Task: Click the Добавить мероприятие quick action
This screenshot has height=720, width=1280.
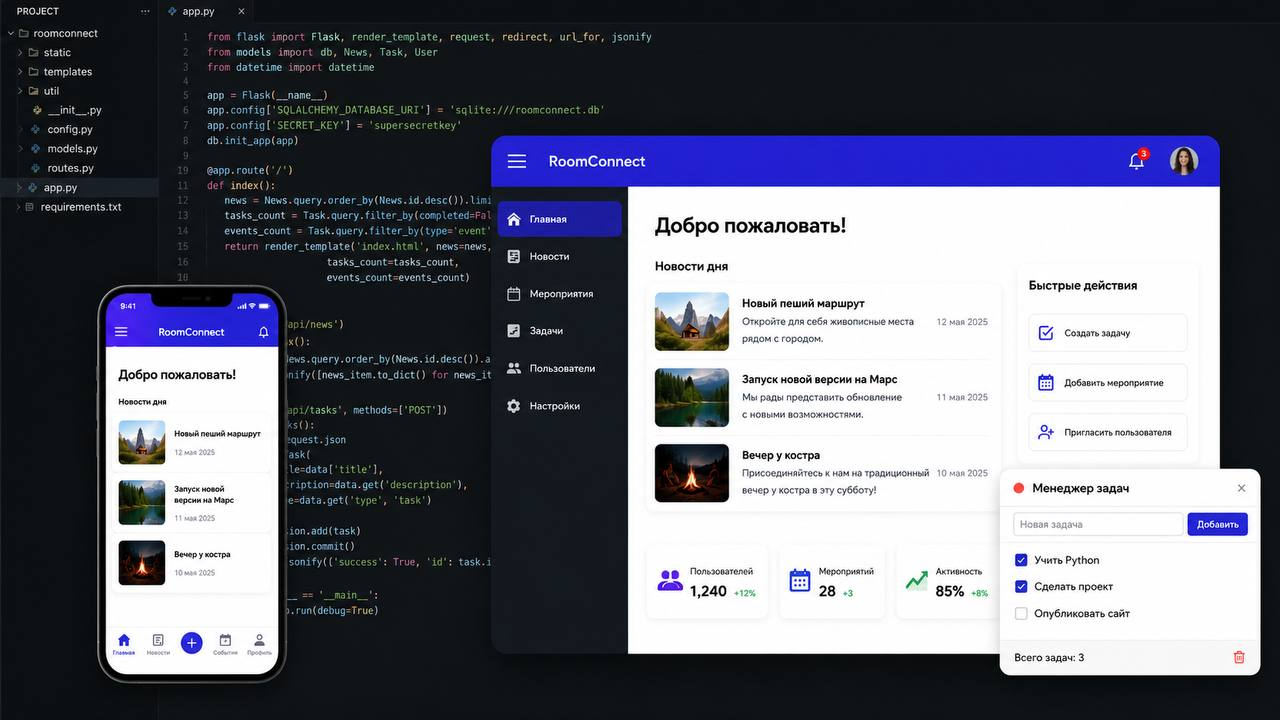Action: (x=1108, y=382)
